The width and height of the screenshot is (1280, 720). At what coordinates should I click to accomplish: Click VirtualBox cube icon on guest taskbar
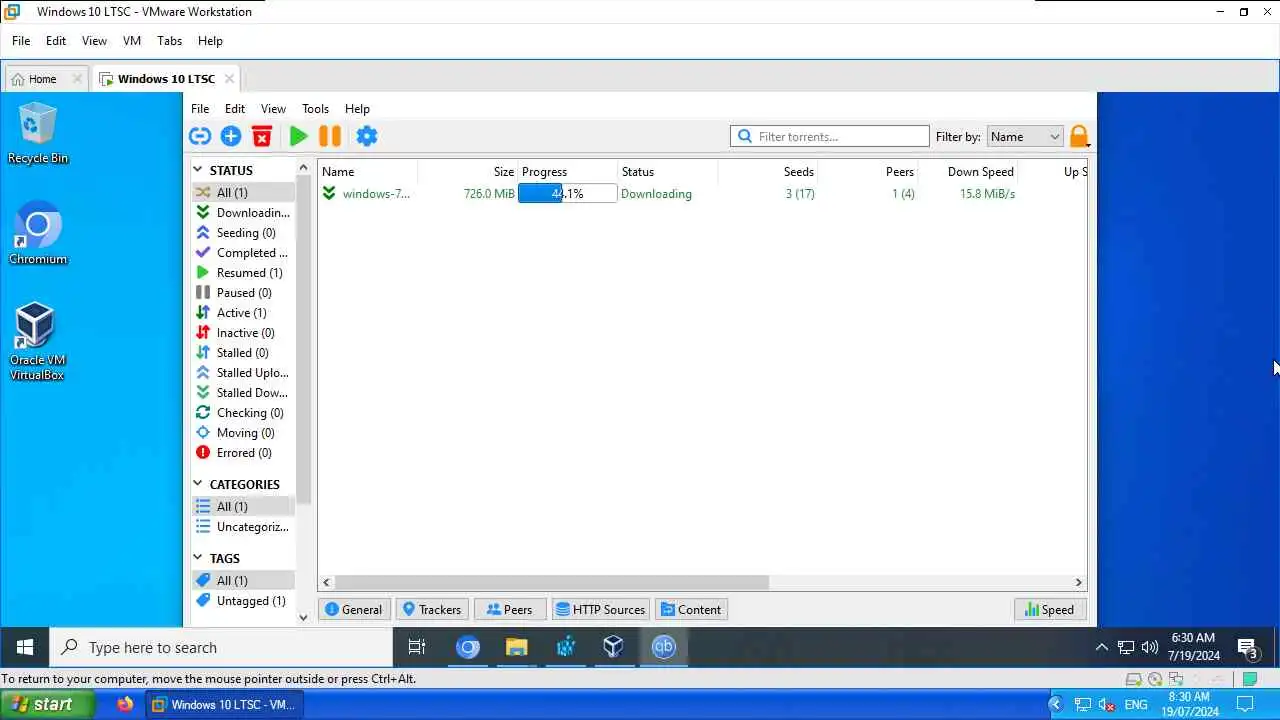tap(613, 647)
